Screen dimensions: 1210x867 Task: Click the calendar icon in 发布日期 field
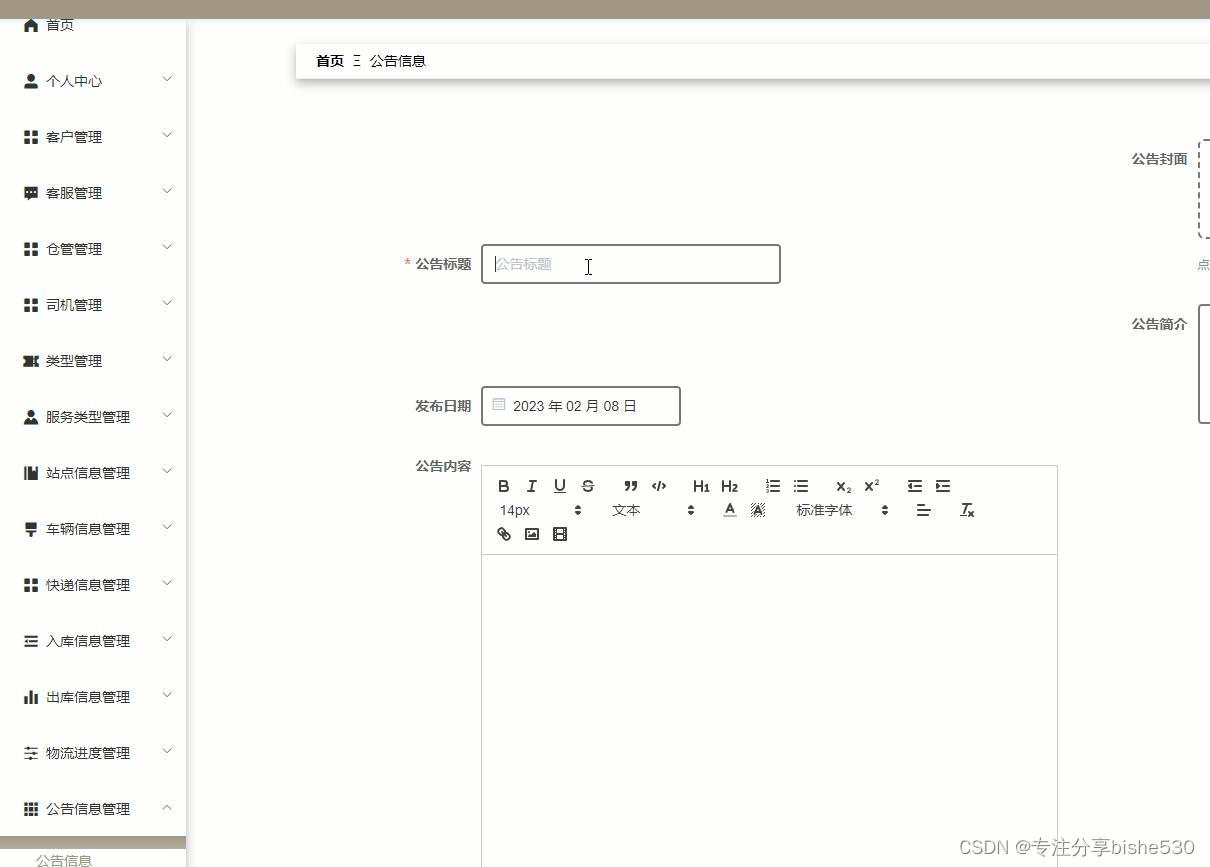499,405
